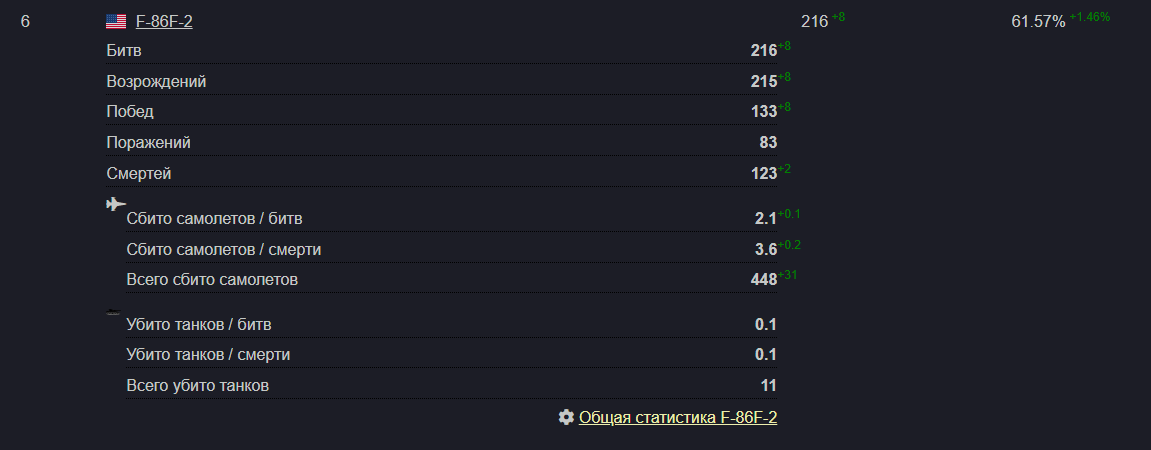Click Убито танков / битв row

click(x=451, y=324)
